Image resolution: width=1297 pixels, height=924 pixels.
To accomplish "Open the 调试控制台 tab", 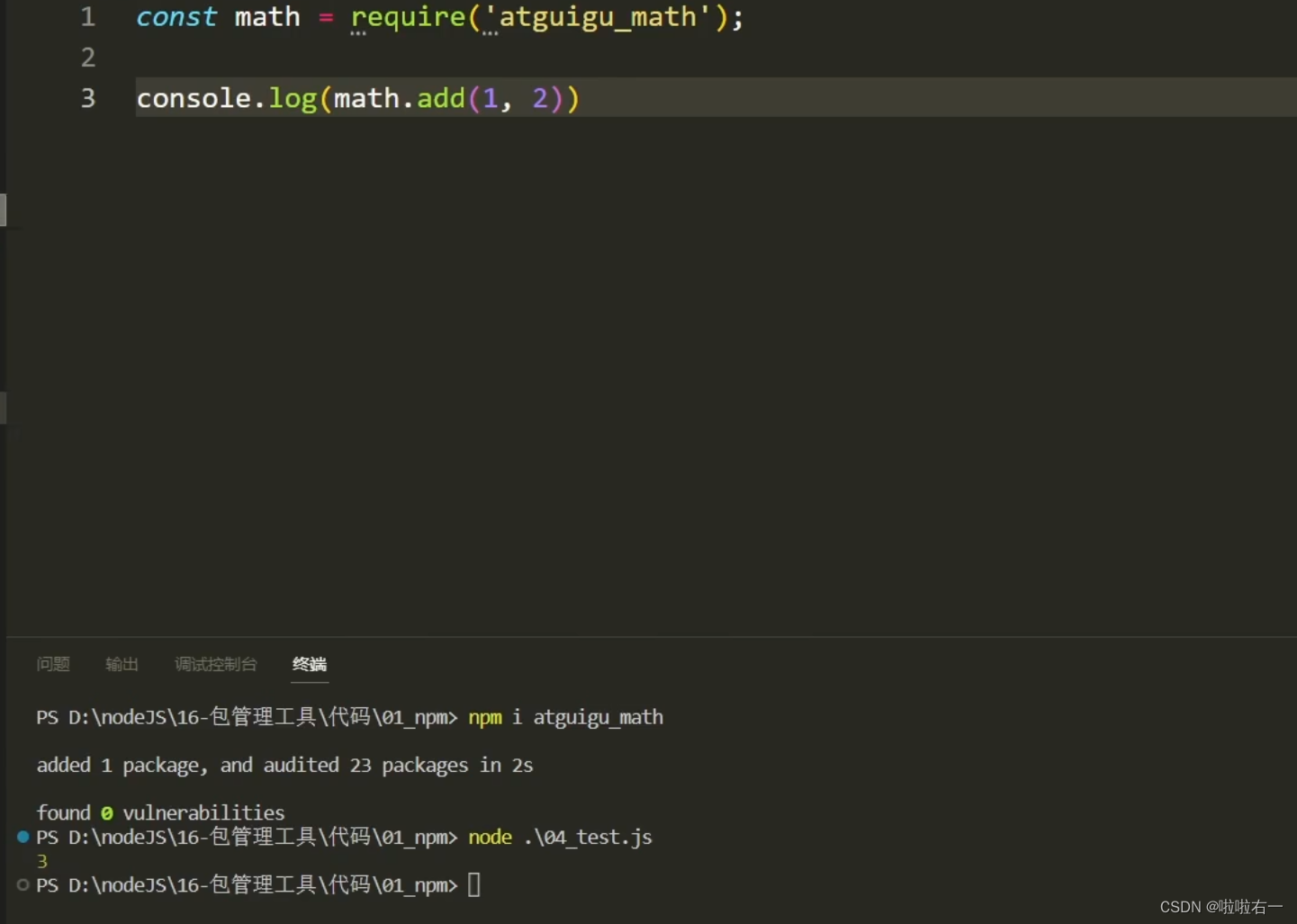I will pos(215,664).
